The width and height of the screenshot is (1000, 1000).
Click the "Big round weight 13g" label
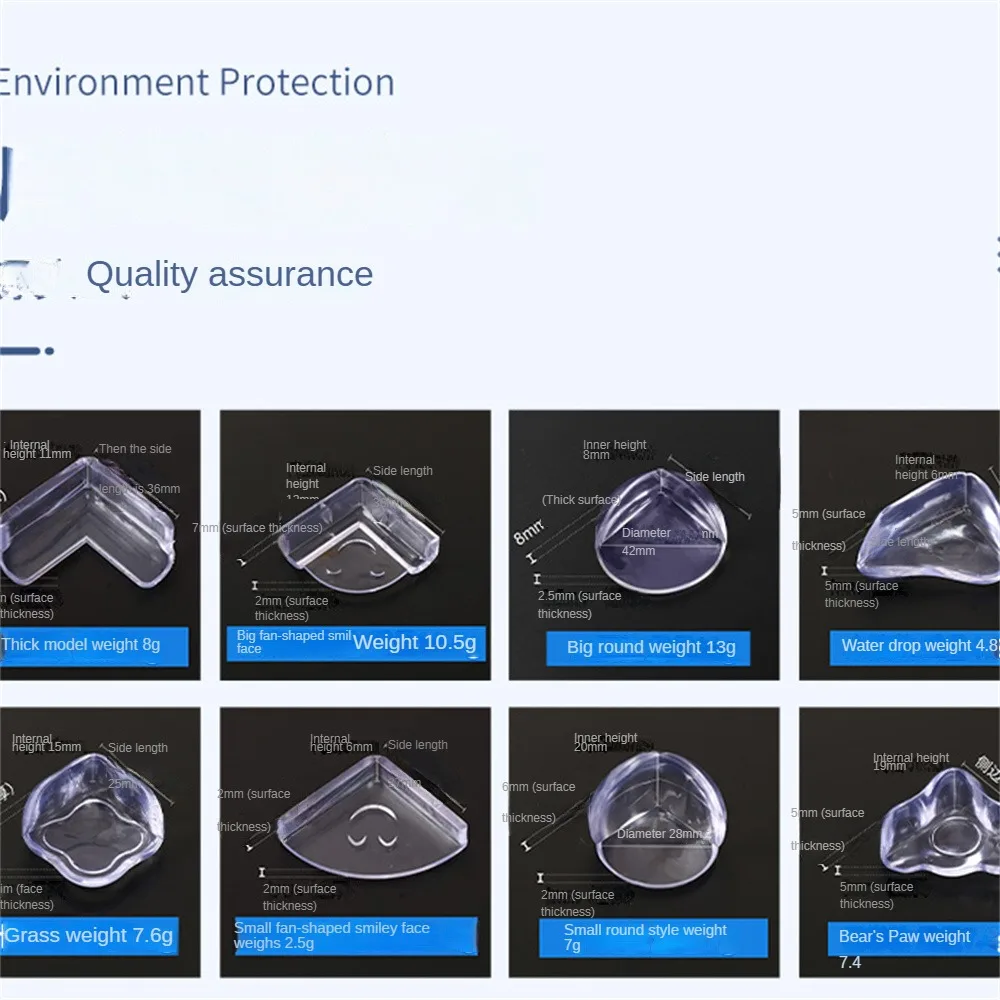(651, 647)
